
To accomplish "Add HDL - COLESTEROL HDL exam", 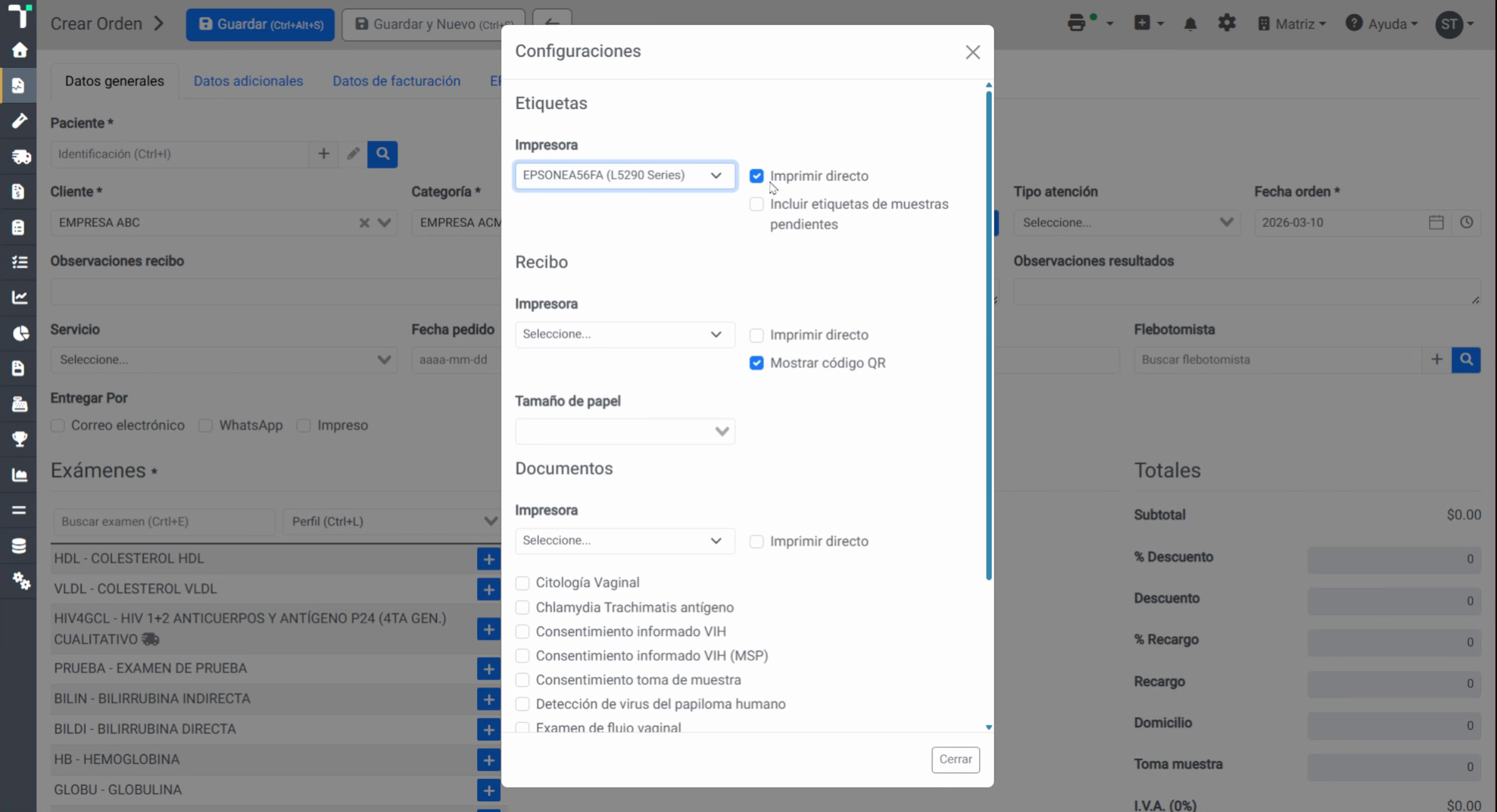I will coord(488,559).
